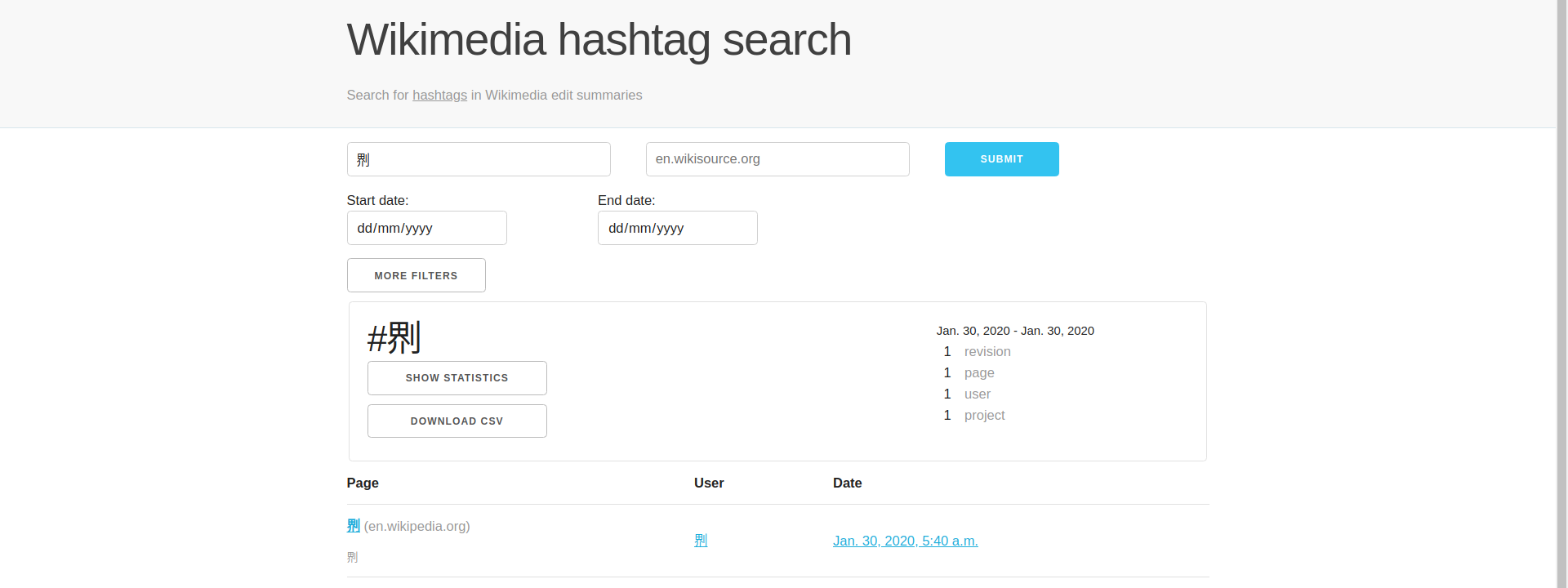Click the hashtag search input field
This screenshot has width=1568, height=588.
click(479, 159)
